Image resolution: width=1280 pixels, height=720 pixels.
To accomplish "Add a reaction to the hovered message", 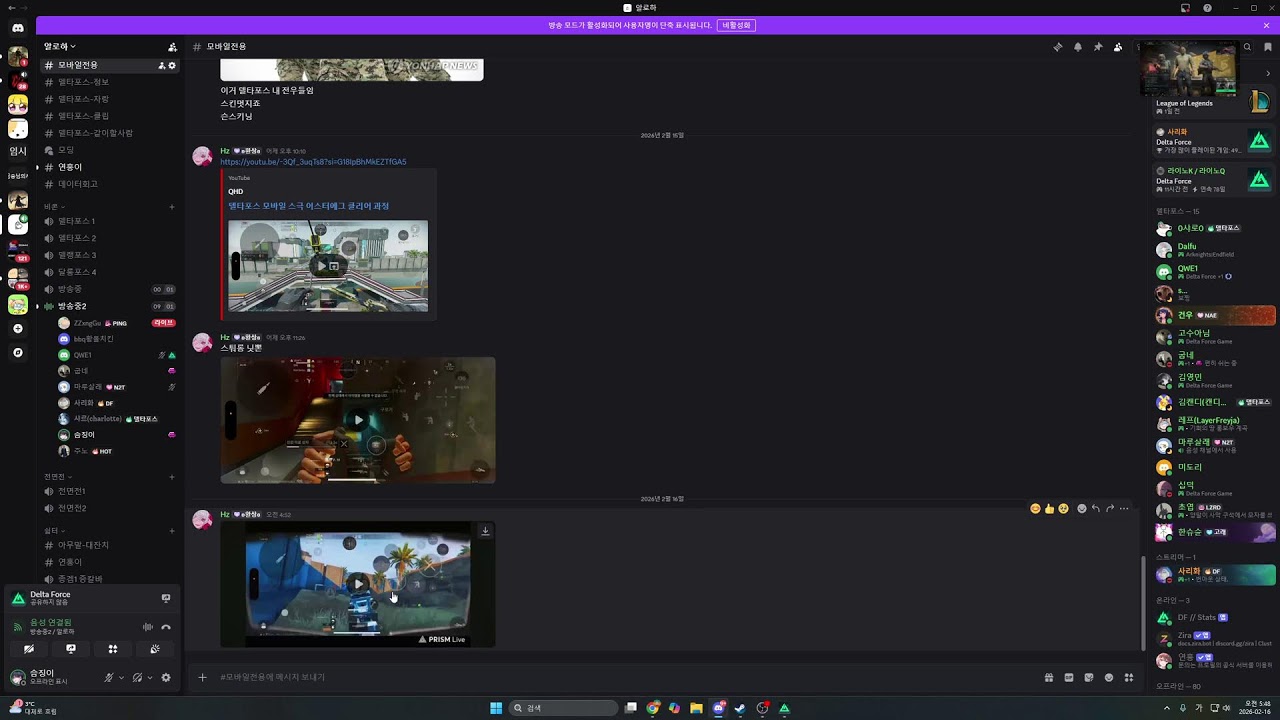I will pyautogui.click(x=1081, y=508).
